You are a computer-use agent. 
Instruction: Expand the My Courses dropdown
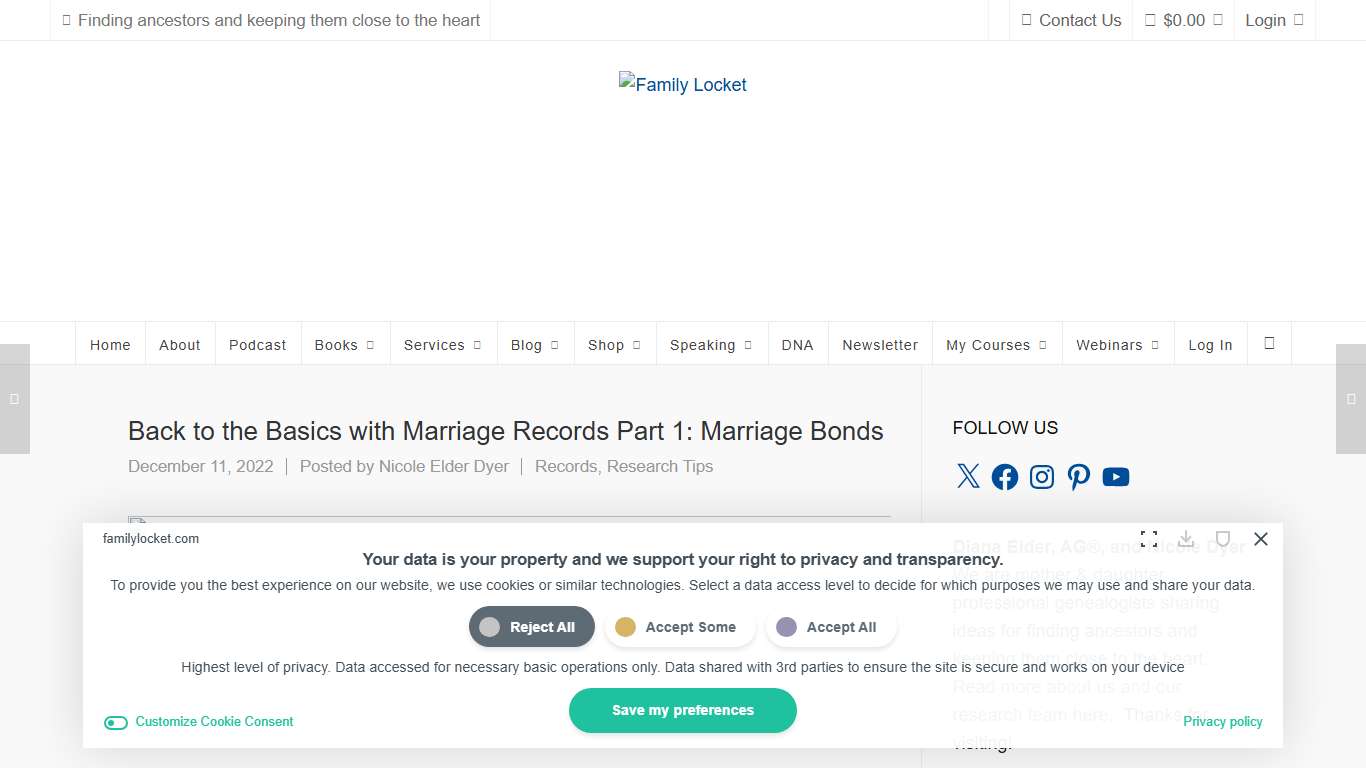click(996, 344)
